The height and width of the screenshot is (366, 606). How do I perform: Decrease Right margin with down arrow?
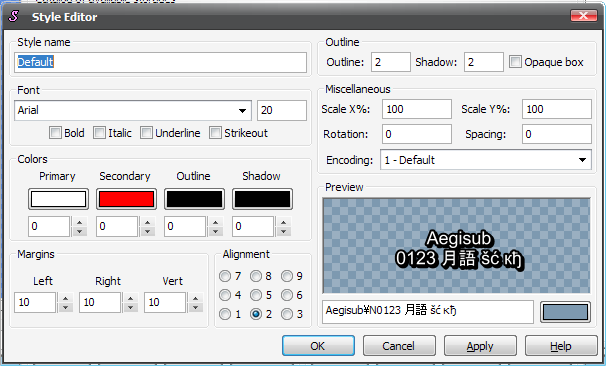[x=130, y=307]
